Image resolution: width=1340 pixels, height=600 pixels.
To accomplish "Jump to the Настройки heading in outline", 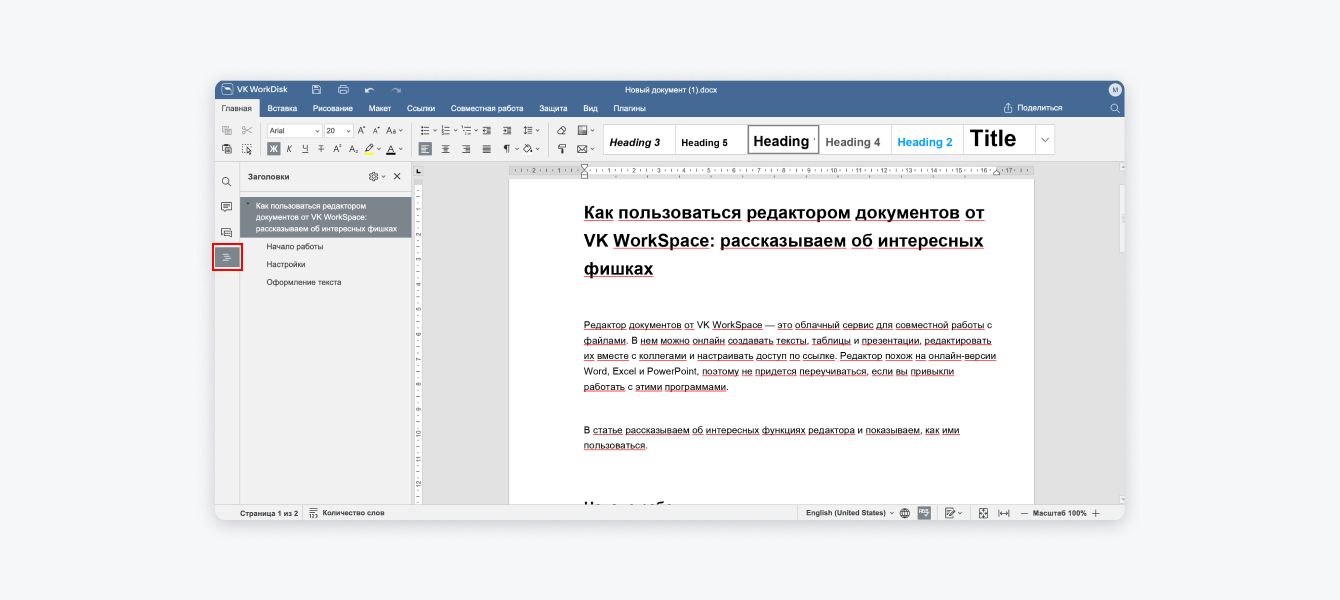I will 286,265.
